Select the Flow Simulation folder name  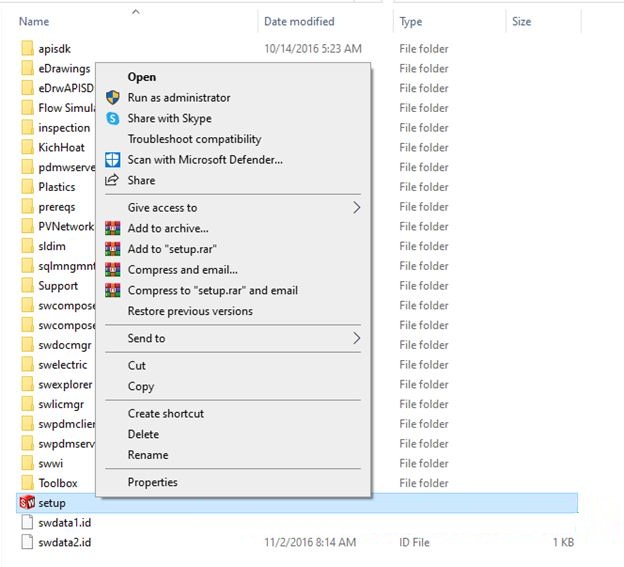point(66,108)
